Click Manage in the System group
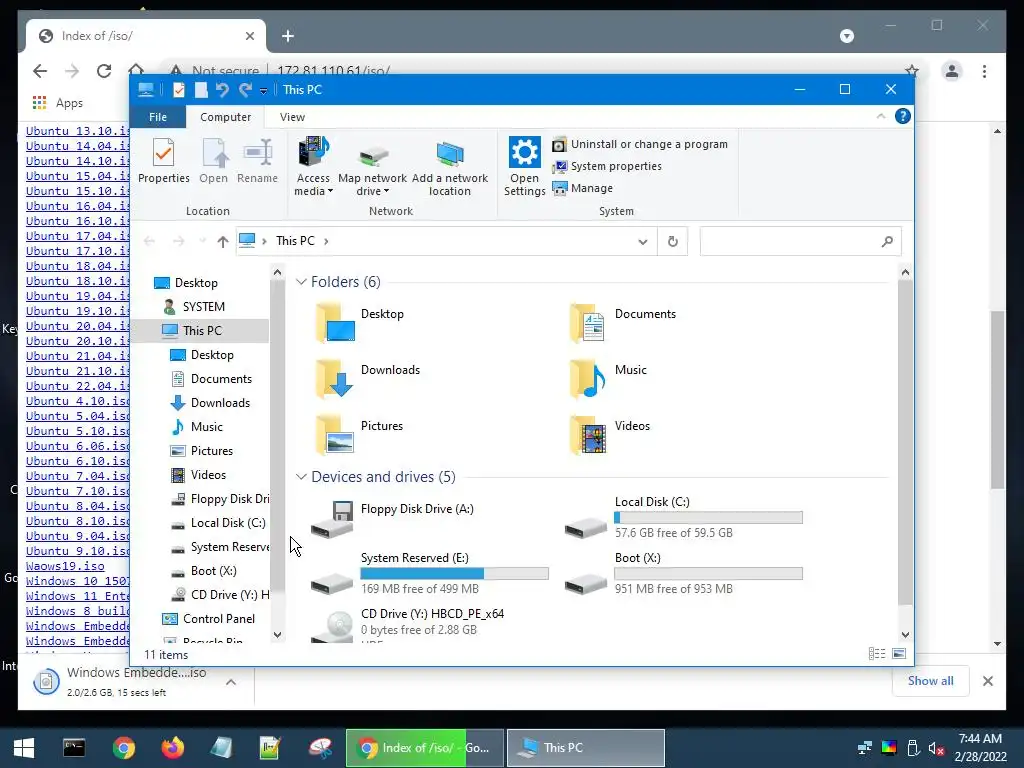Image resolution: width=1024 pixels, height=768 pixels. click(x=583, y=188)
